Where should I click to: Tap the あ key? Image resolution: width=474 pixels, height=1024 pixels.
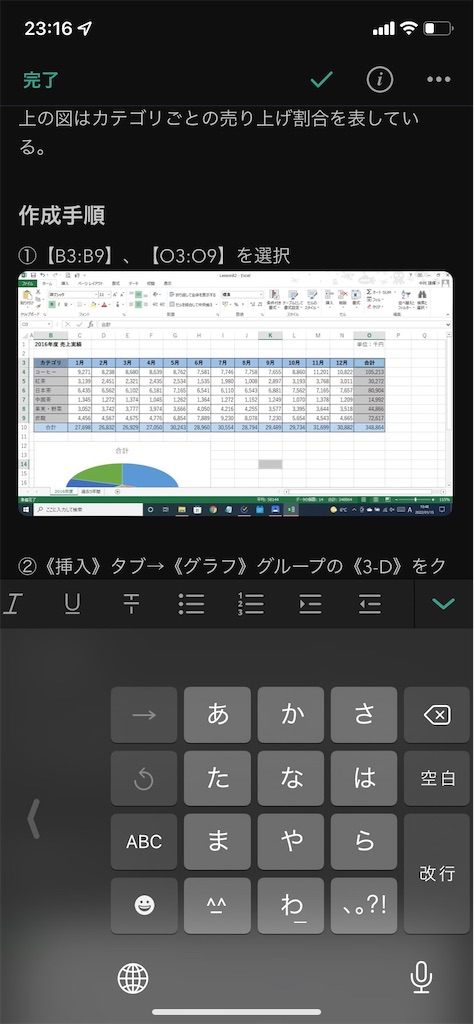pos(217,715)
